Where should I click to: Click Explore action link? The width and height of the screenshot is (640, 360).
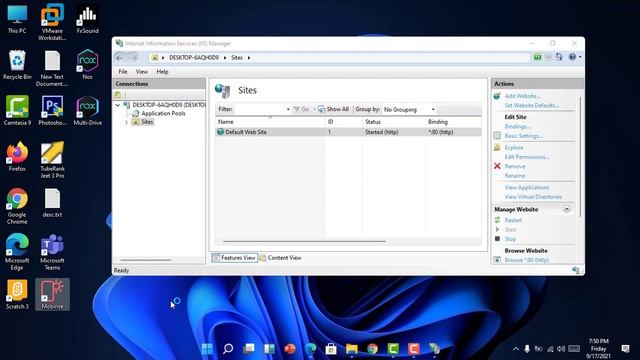(514, 147)
